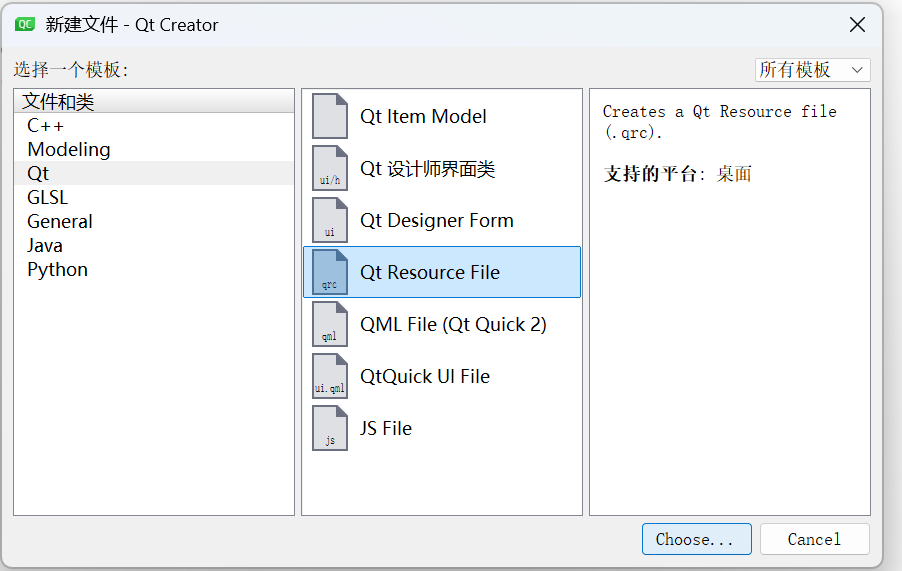The height and width of the screenshot is (571, 902).
Task: Click the Creates a Qt Resource file description
Action: (720, 122)
